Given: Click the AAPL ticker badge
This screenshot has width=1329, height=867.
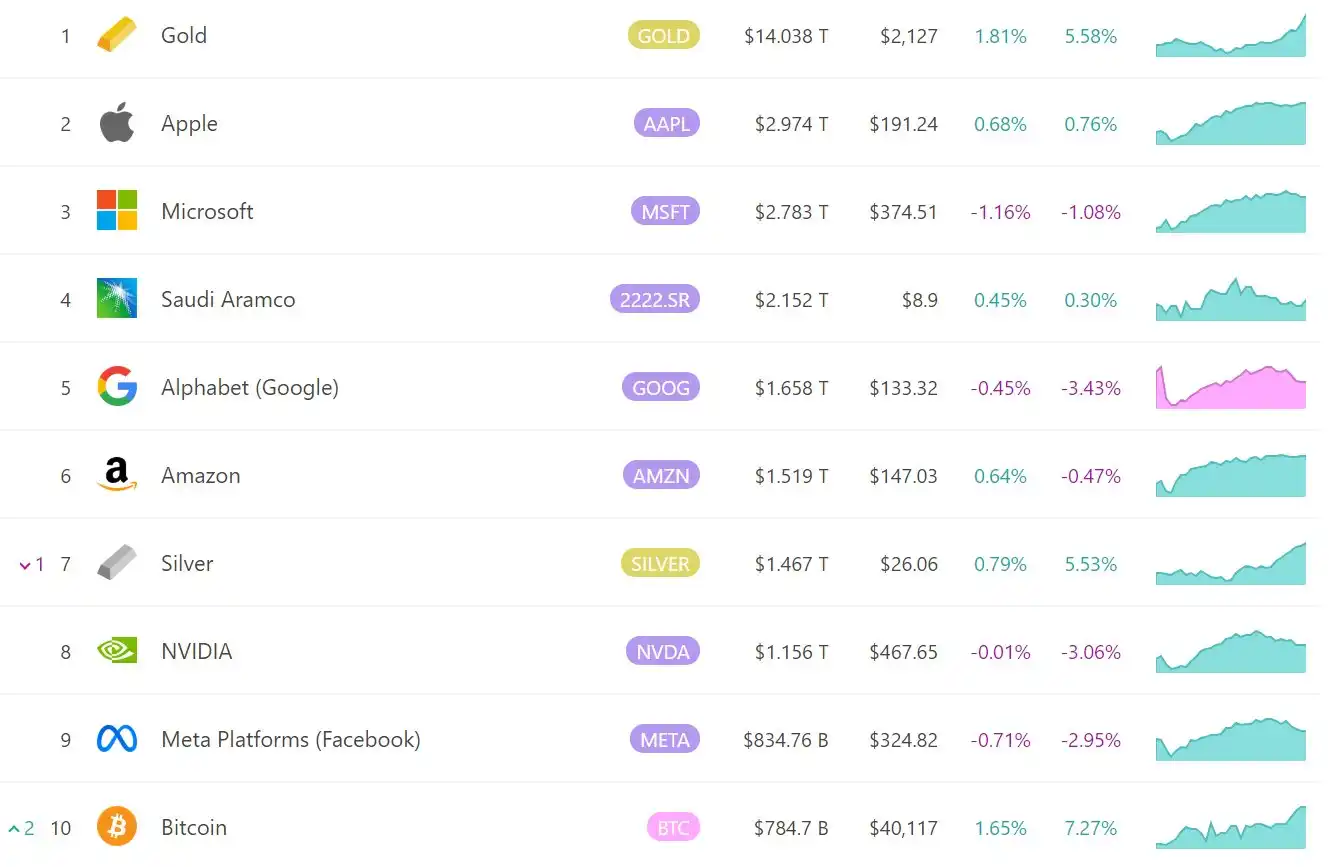Looking at the screenshot, I should [666, 124].
